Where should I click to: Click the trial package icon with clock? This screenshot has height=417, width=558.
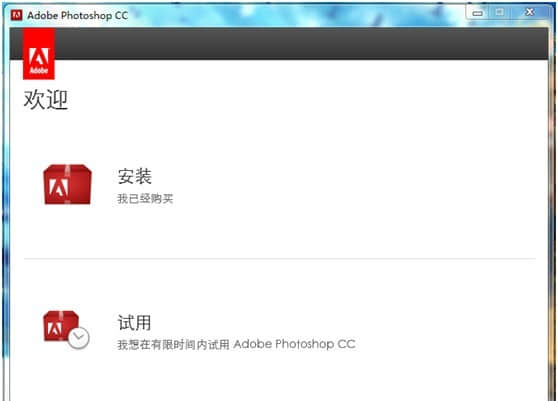coord(66,330)
